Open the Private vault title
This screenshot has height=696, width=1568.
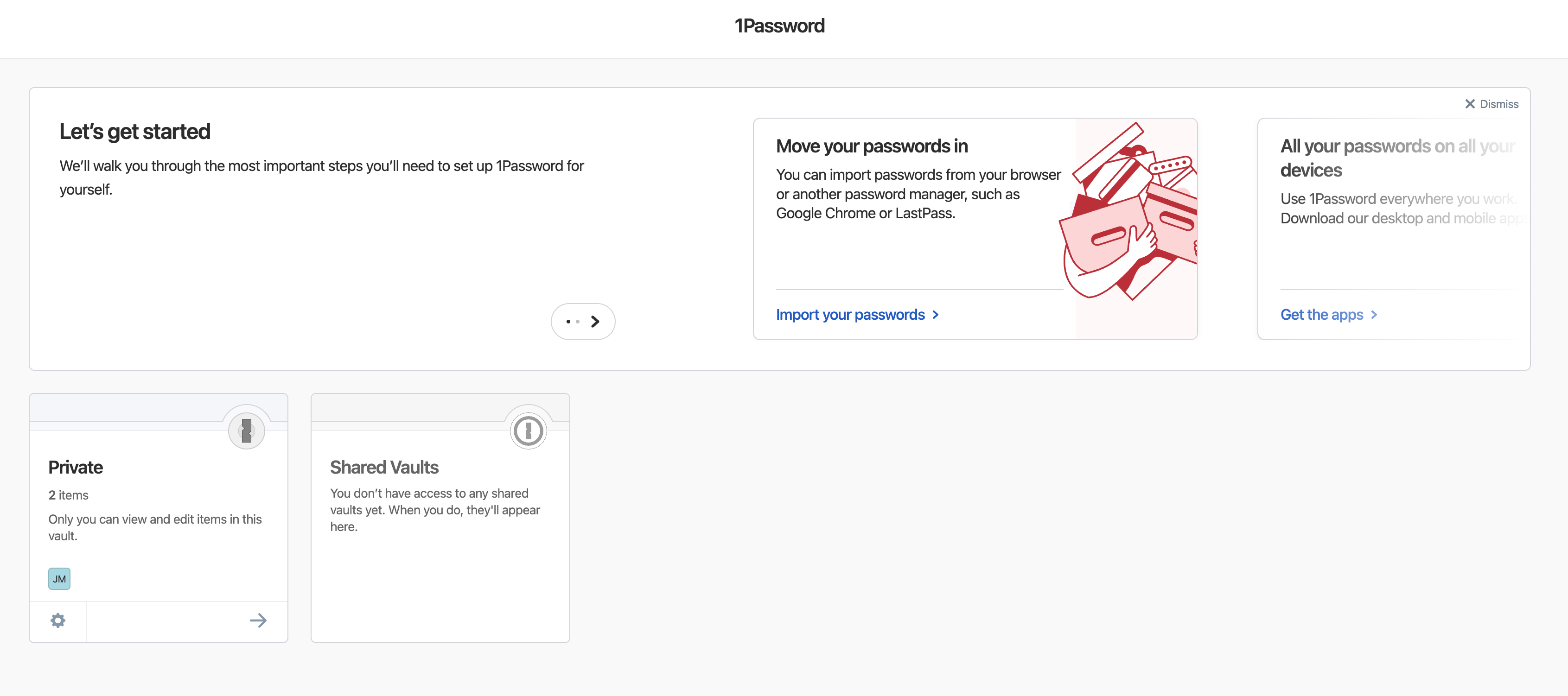(76, 467)
